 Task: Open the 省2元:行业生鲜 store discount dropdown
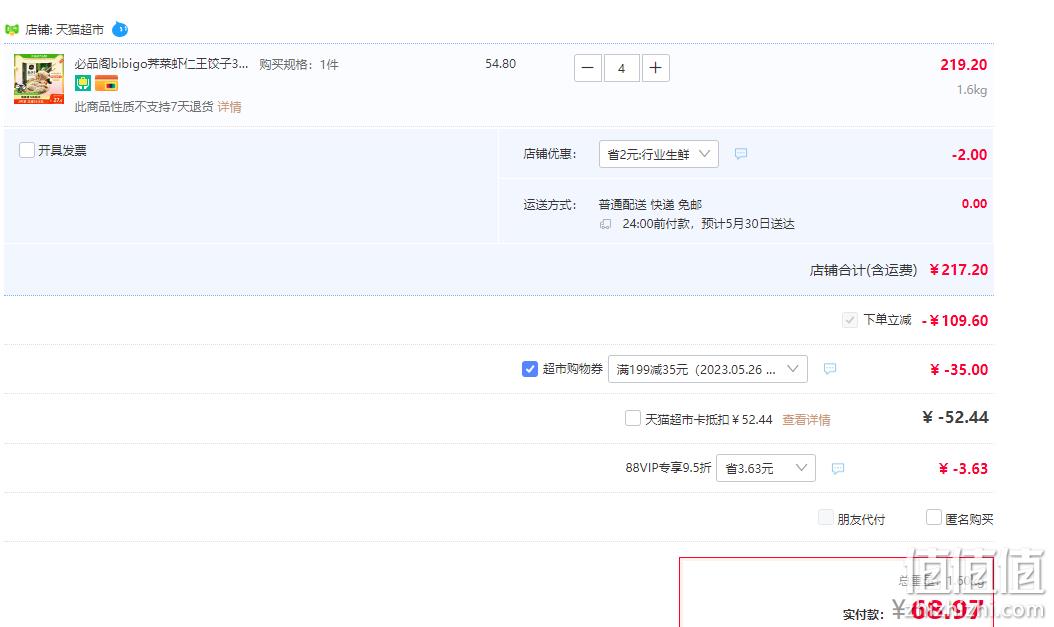point(659,154)
